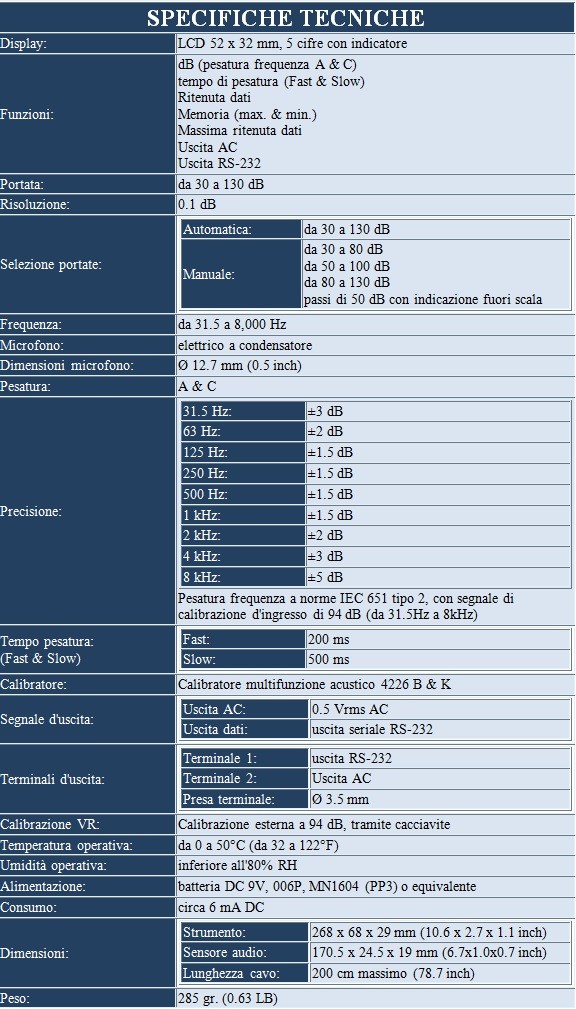The width and height of the screenshot is (576, 1009).
Task: Click 'da 0 a 50°C (da 32 a 122°F)' value
Action: [x=258, y=845]
